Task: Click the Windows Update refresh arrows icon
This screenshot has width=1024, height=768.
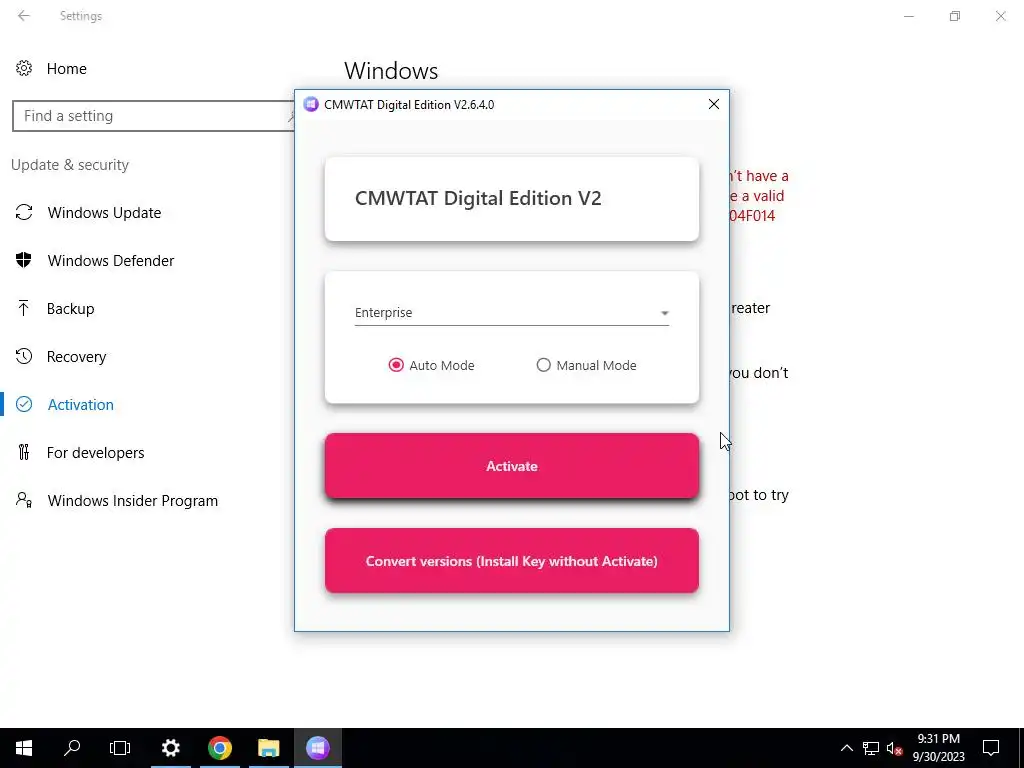Action: coord(24,212)
